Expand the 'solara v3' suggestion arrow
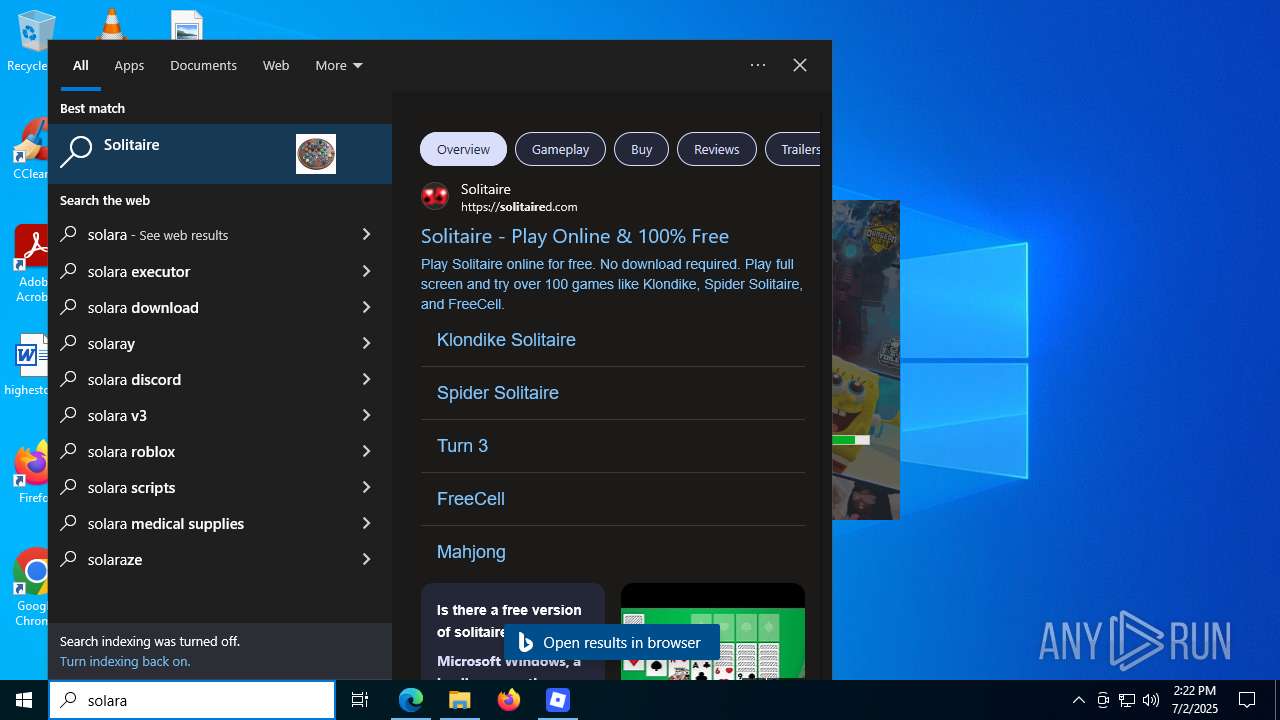 tap(366, 415)
